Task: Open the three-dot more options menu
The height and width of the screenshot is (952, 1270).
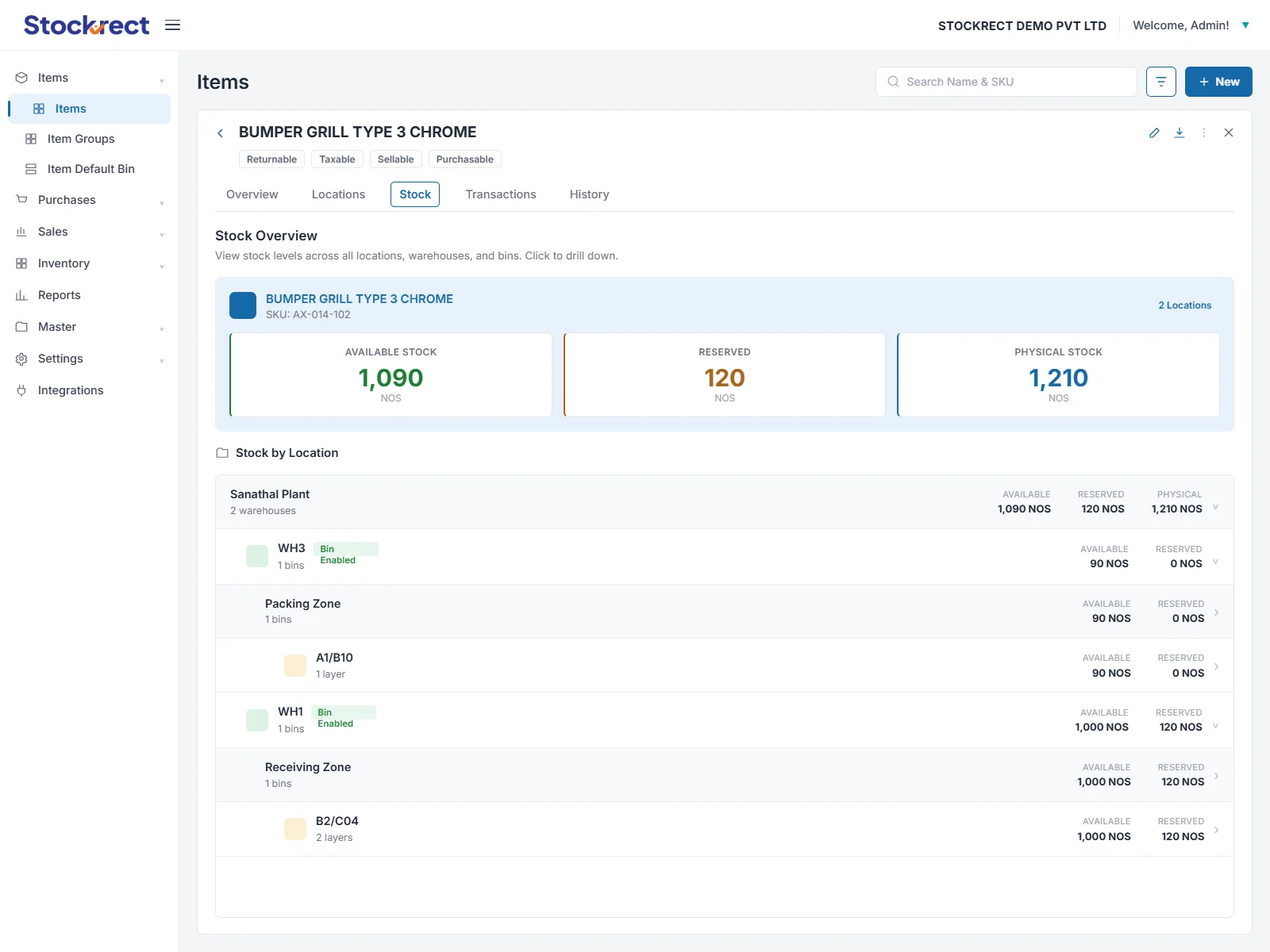Action: (1204, 132)
